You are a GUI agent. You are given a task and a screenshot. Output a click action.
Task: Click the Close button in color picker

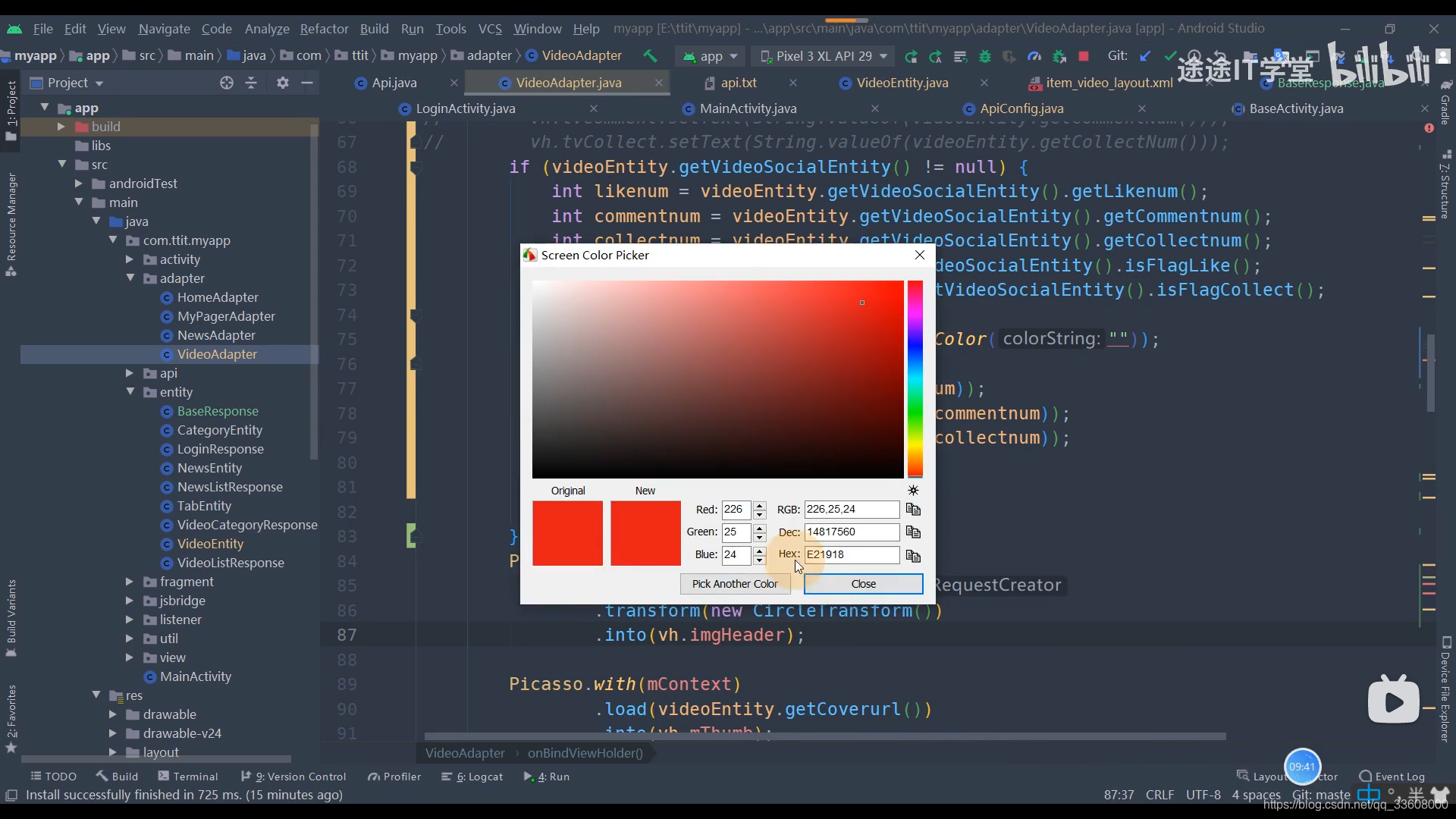coord(863,584)
